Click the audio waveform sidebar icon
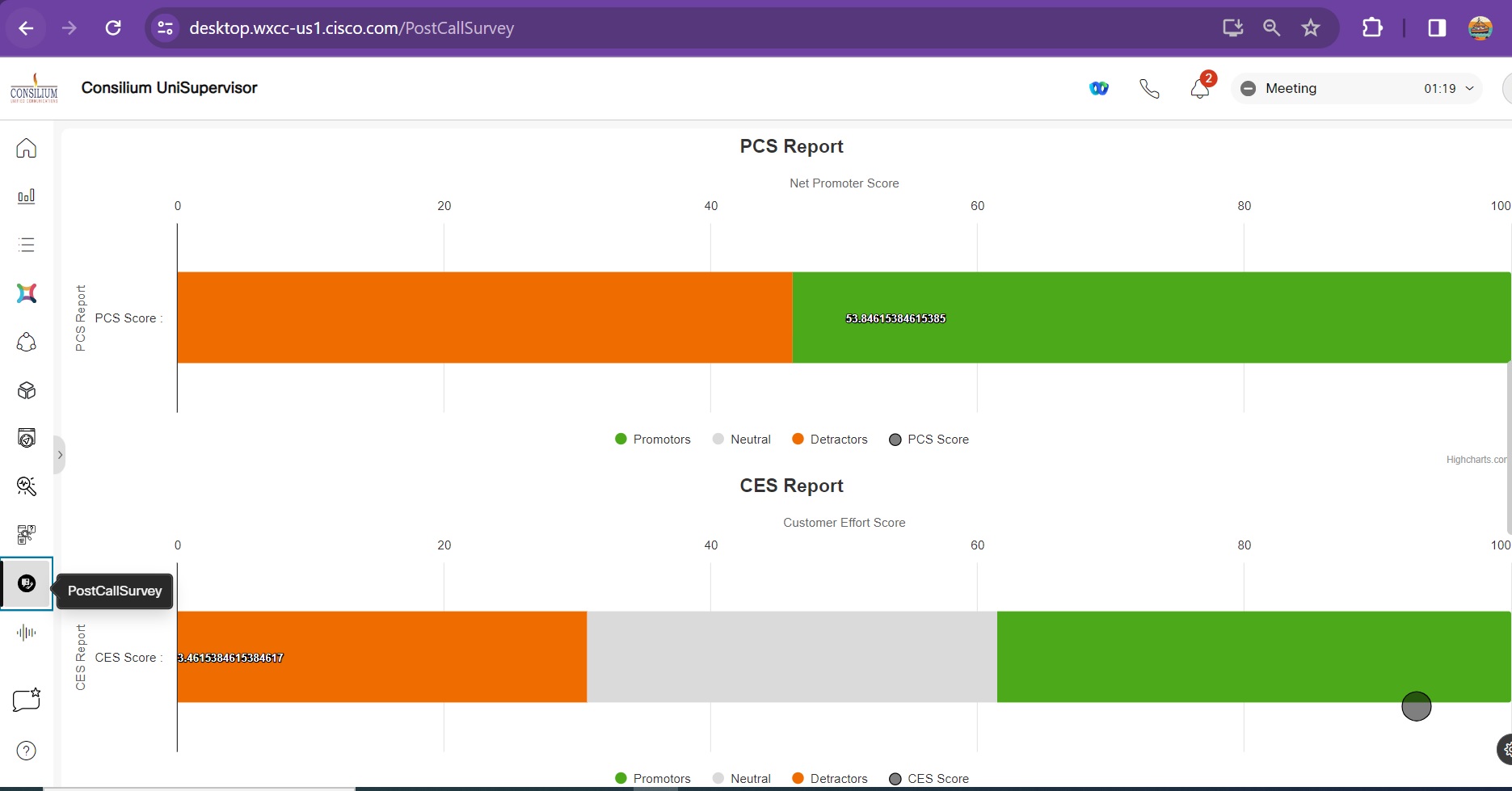The width and height of the screenshot is (1512, 791). (x=27, y=633)
